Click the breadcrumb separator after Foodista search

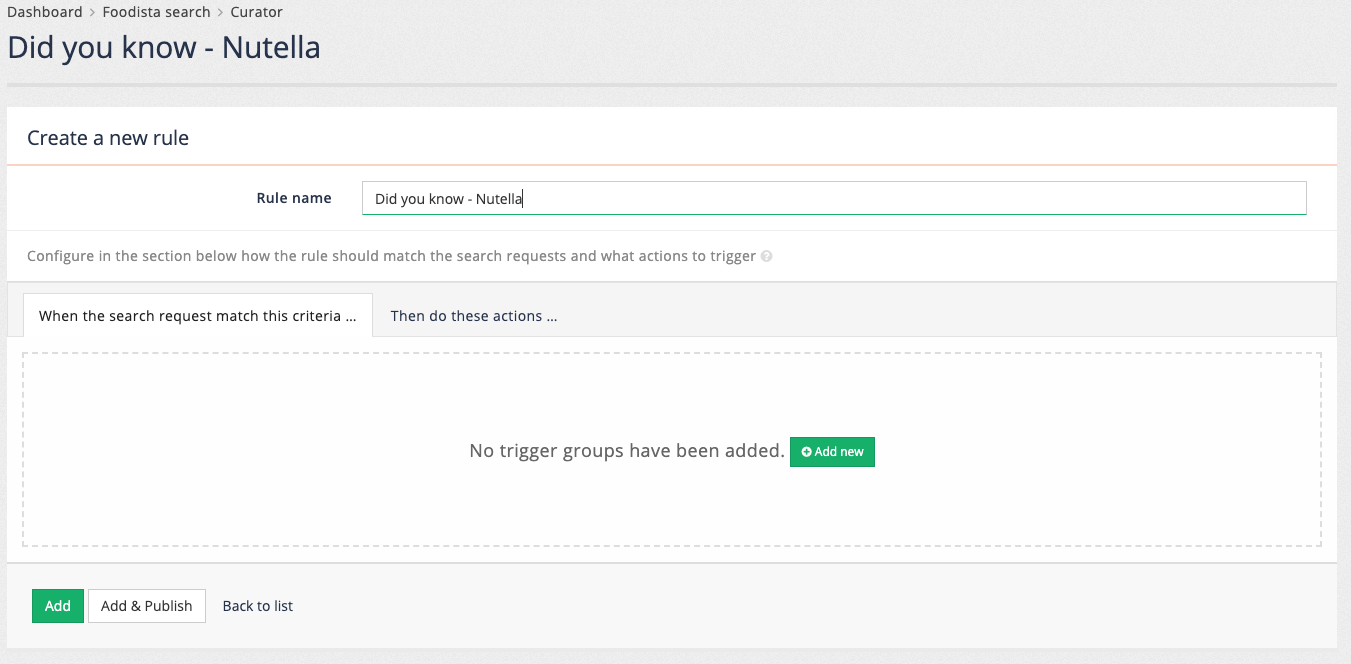click(x=221, y=11)
